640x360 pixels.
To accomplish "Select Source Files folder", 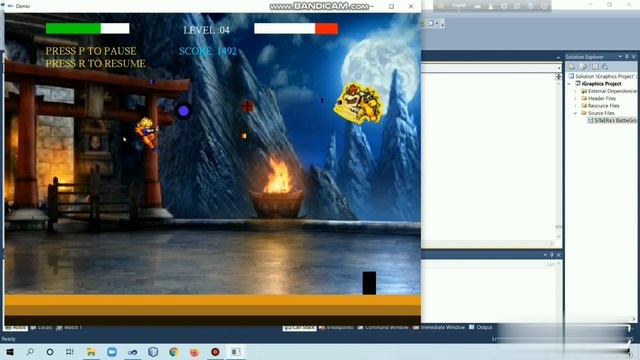I will pyautogui.click(x=598, y=113).
